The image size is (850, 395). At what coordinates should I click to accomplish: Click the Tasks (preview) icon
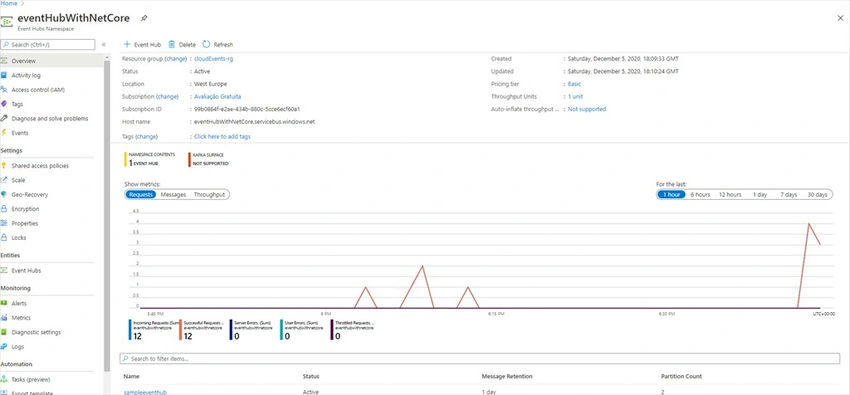(x=4, y=379)
